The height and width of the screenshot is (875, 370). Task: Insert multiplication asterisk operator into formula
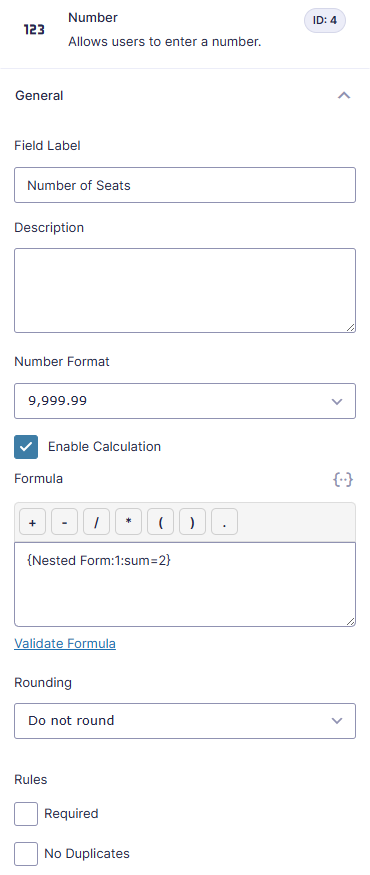click(x=129, y=523)
